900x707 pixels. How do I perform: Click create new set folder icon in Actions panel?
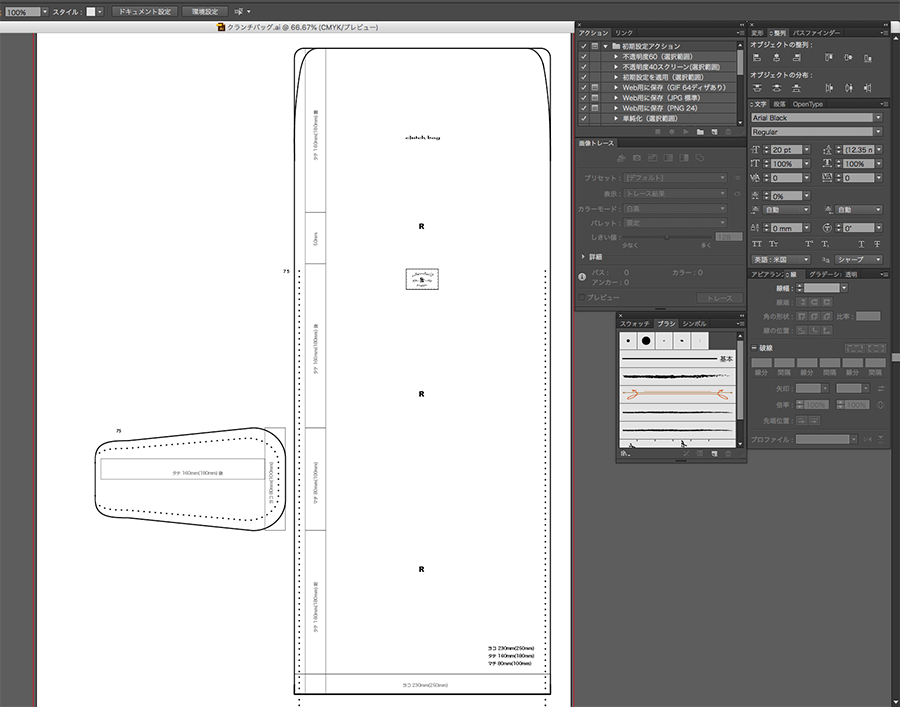pos(700,131)
